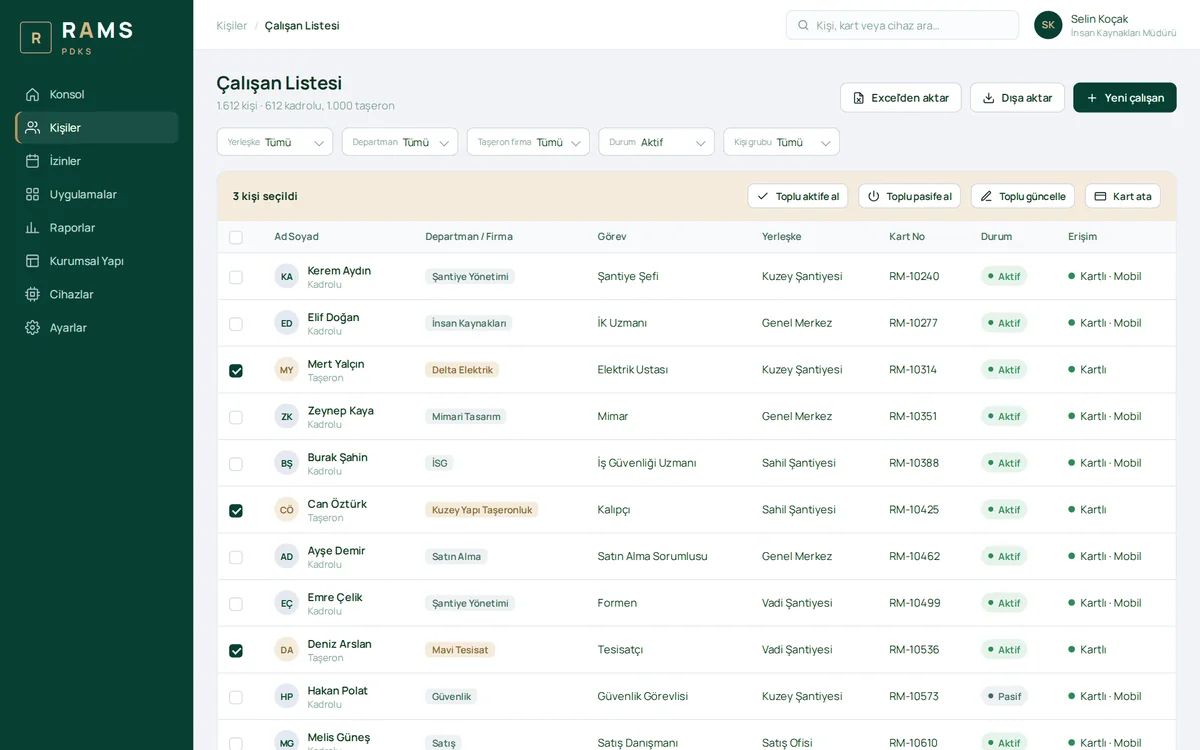Viewport: 1200px width, 750px height.
Task: Open the Durum Aktif dropdown
Action: pyautogui.click(x=657, y=142)
